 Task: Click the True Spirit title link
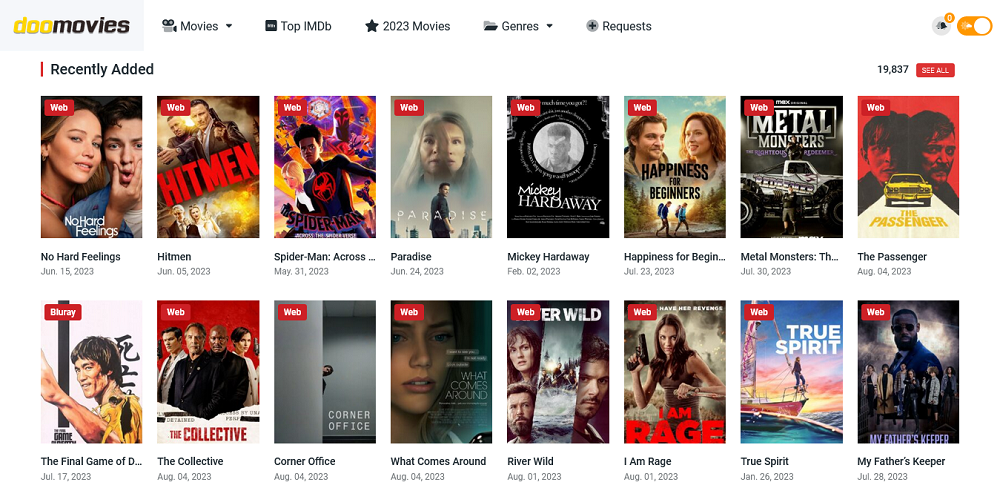(x=765, y=461)
